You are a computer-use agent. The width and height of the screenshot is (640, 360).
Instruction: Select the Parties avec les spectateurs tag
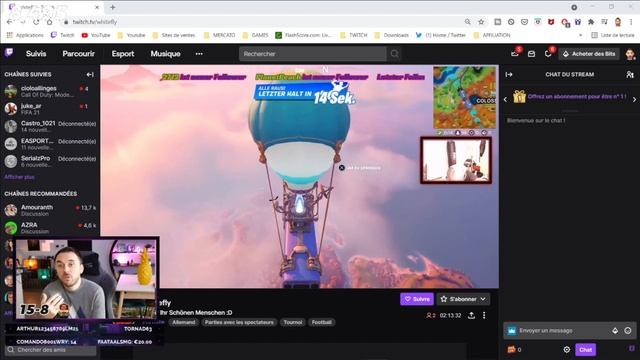[239, 322]
